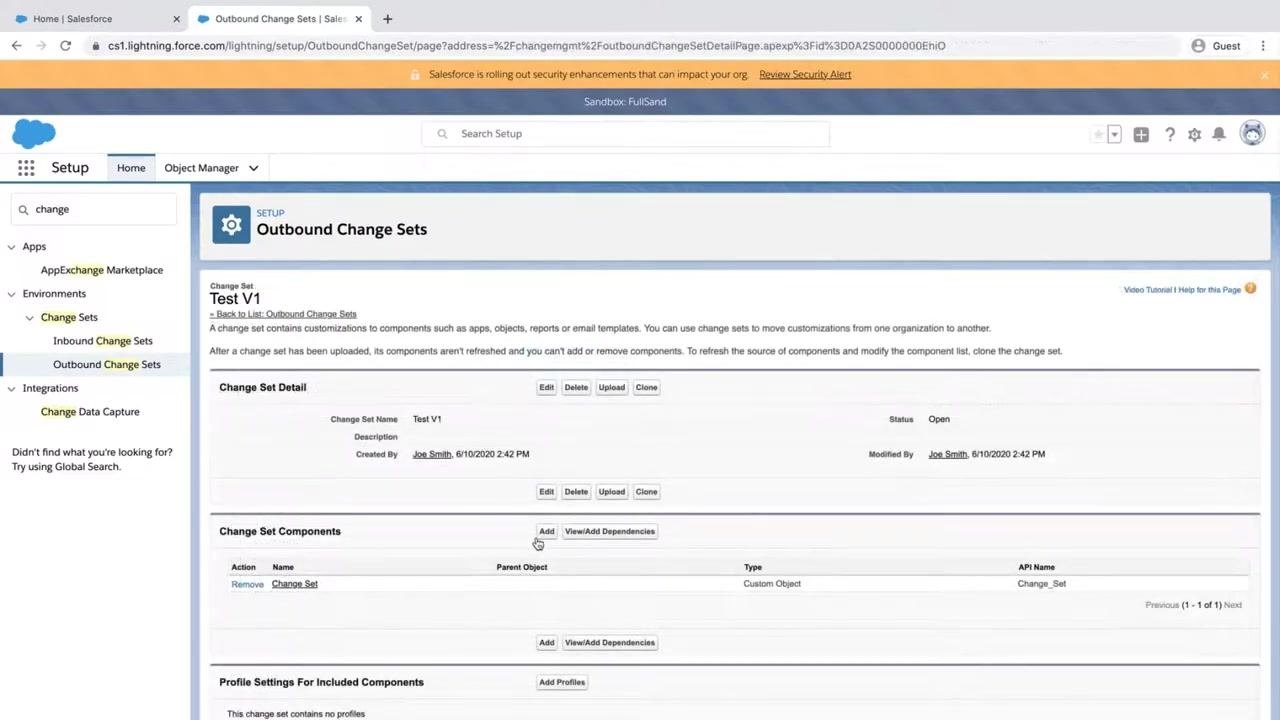This screenshot has width=1280, height=720.
Task: Click the lower Upload button below Created By
Action: 612,492
